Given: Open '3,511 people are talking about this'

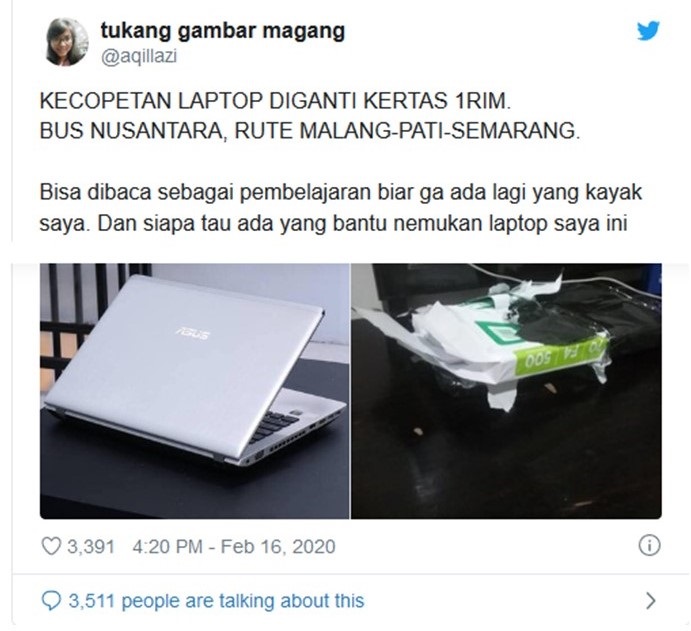Looking at the screenshot, I should pos(216,601).
